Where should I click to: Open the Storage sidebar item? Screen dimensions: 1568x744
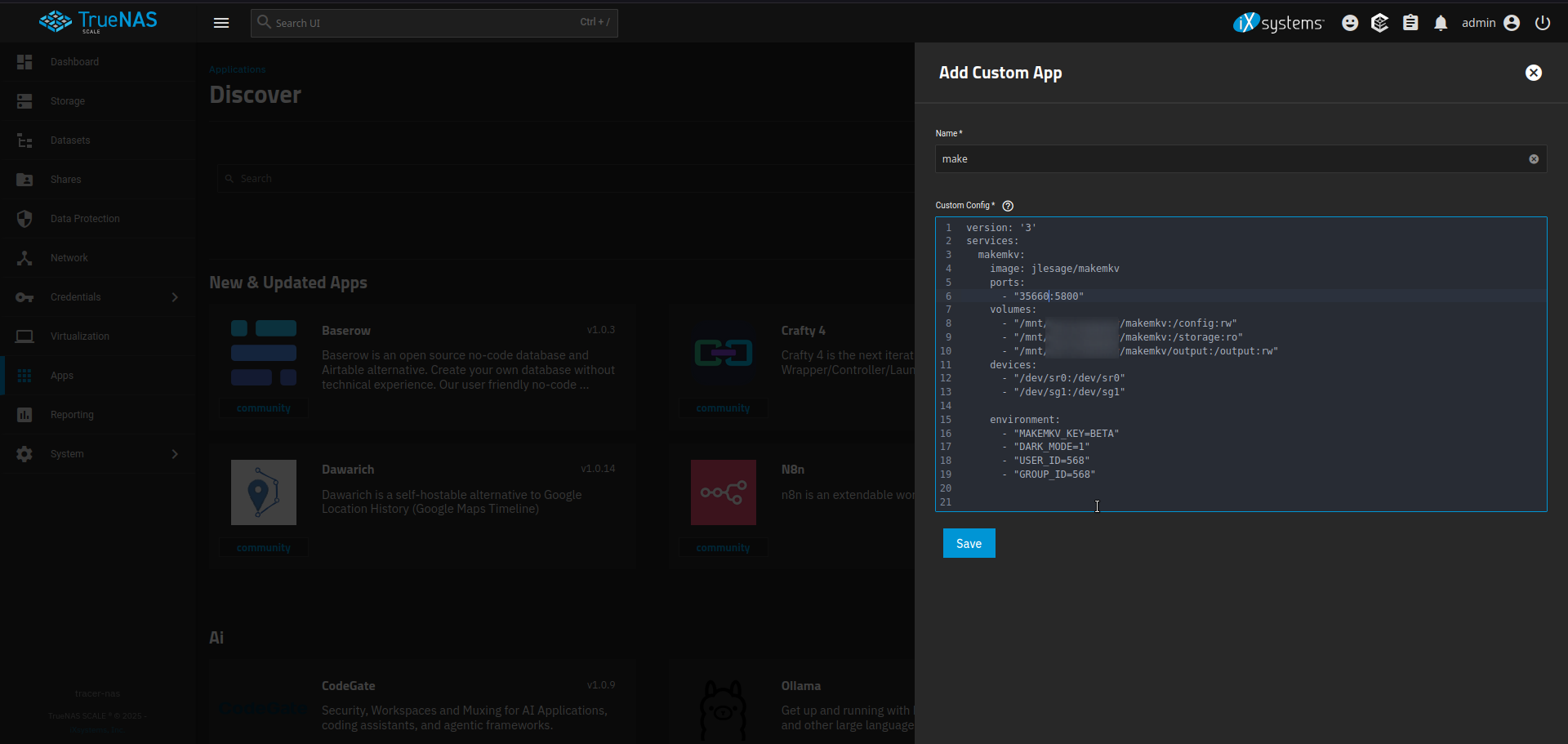coord(68,101)
